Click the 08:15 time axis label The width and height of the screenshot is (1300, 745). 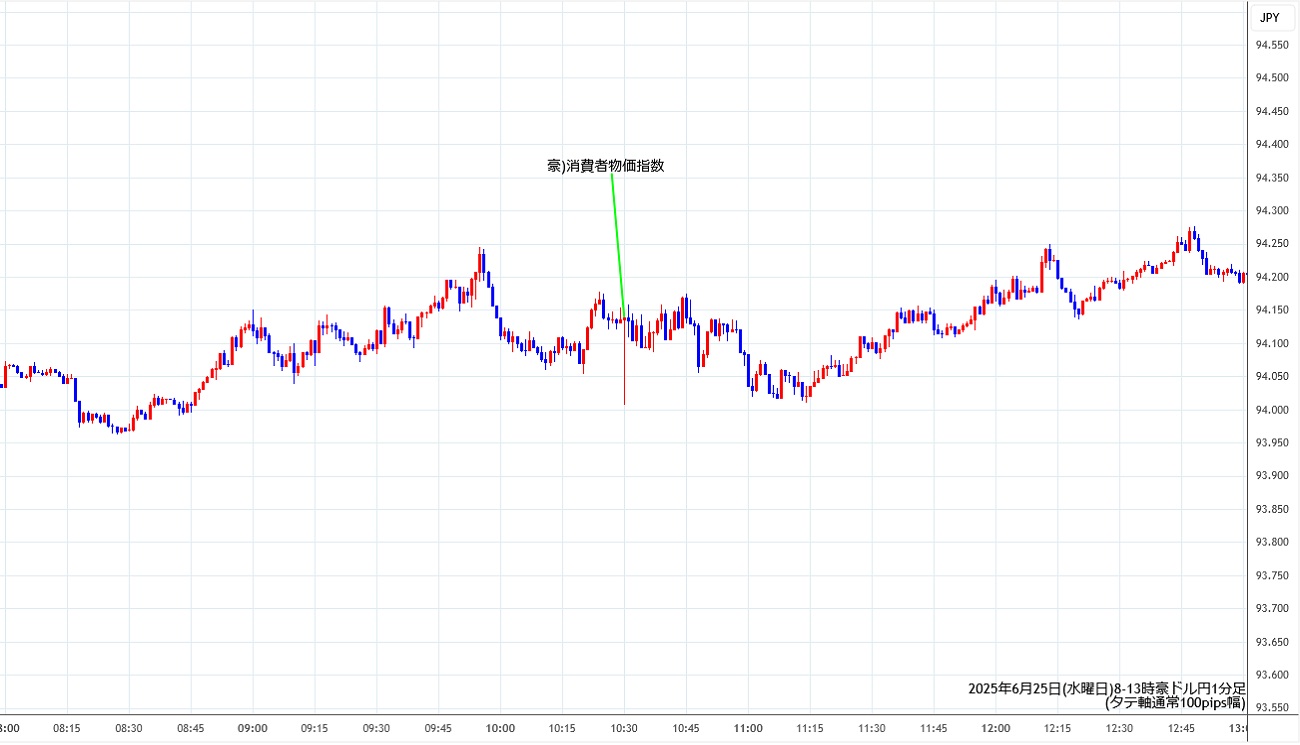pyautogui.click(x=67, y=729)
